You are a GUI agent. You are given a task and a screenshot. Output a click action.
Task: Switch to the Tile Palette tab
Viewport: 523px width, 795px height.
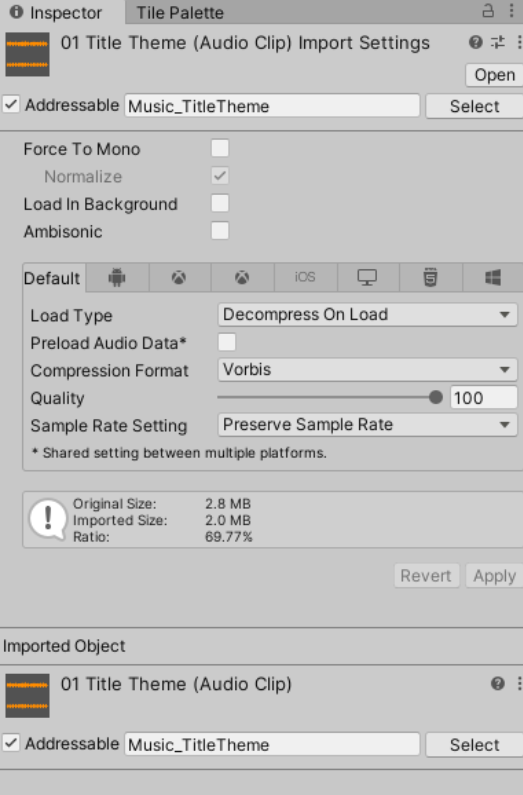tap(180, 13)
